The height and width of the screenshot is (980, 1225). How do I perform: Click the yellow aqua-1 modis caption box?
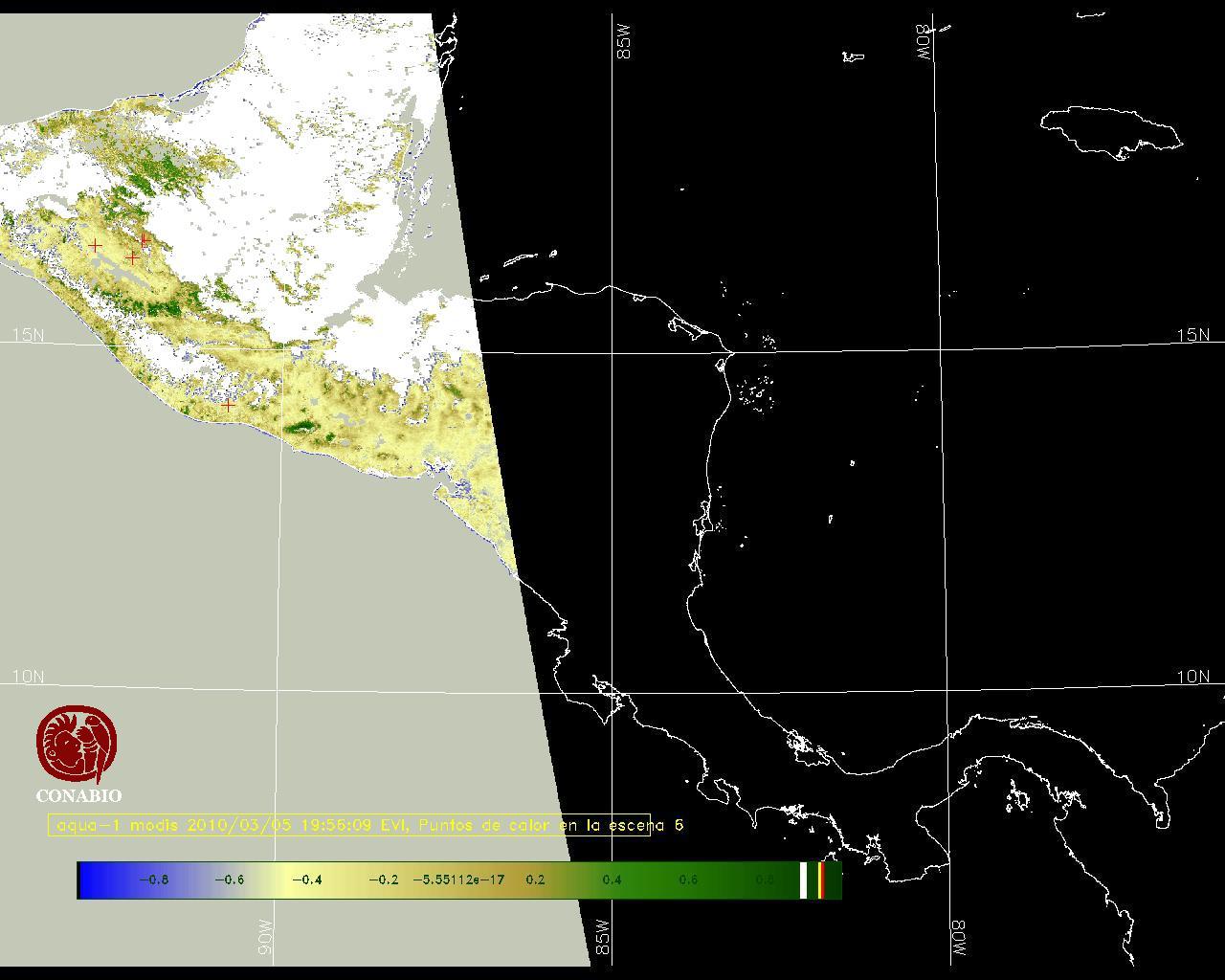[349, 825]
